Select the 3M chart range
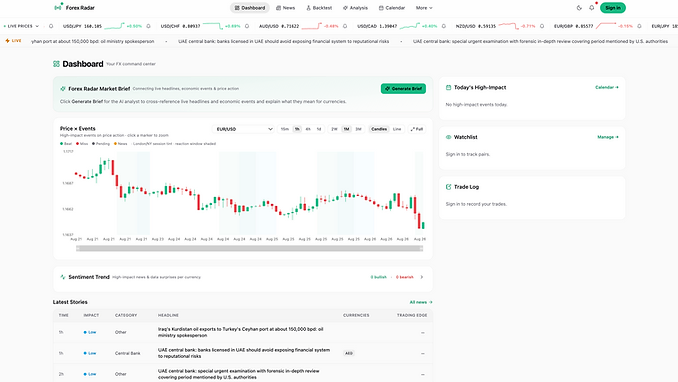Viewport: 678px width, 382px height. [x=358, y=129]
